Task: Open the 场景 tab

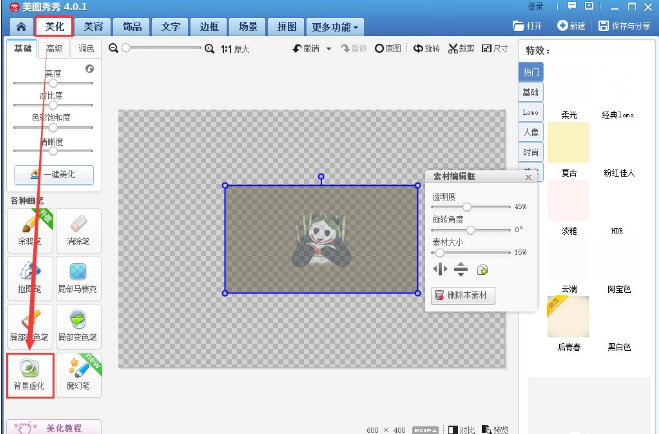Action: [248, 27]
